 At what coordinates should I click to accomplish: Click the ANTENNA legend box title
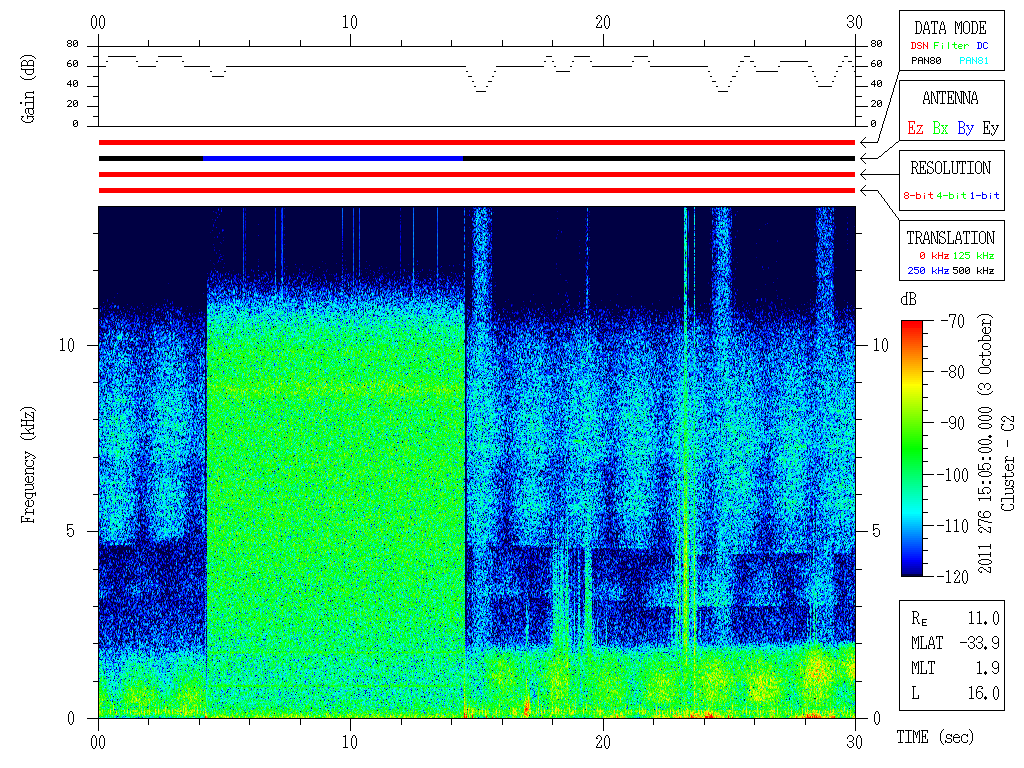[x=950, y=98]
